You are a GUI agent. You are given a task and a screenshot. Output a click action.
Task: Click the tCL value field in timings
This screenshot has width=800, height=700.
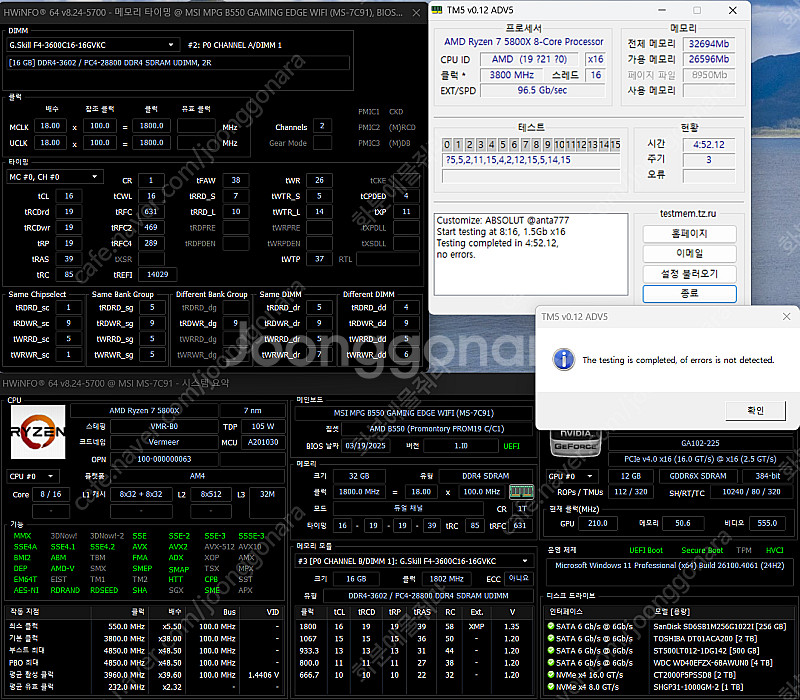69,196
